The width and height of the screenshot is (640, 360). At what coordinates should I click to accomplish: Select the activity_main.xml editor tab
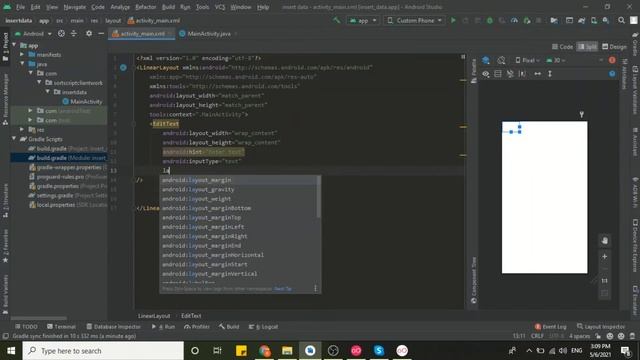142,34
